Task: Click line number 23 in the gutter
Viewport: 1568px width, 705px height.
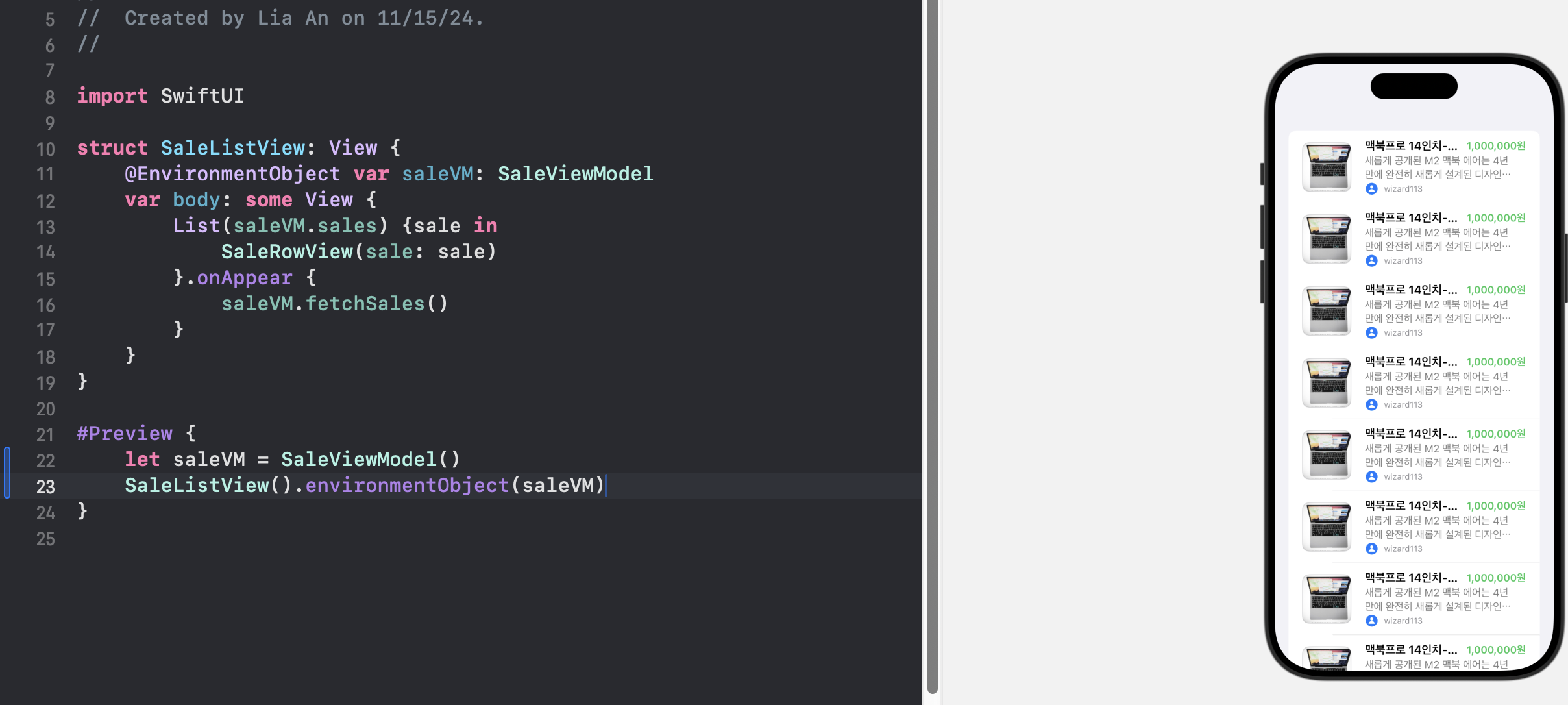Action: tap(45, 487)
